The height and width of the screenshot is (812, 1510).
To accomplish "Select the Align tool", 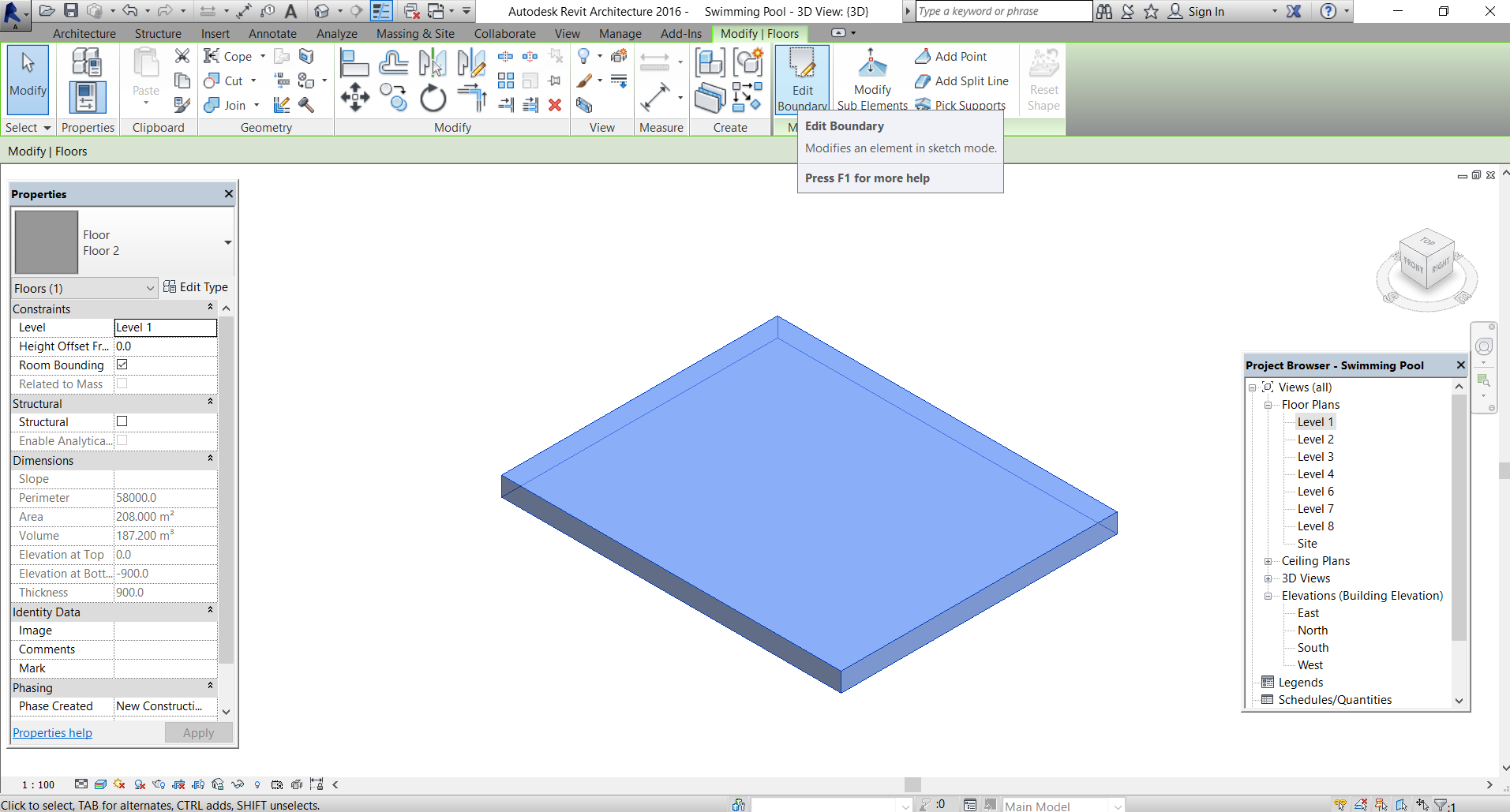I will coord(354,62).
